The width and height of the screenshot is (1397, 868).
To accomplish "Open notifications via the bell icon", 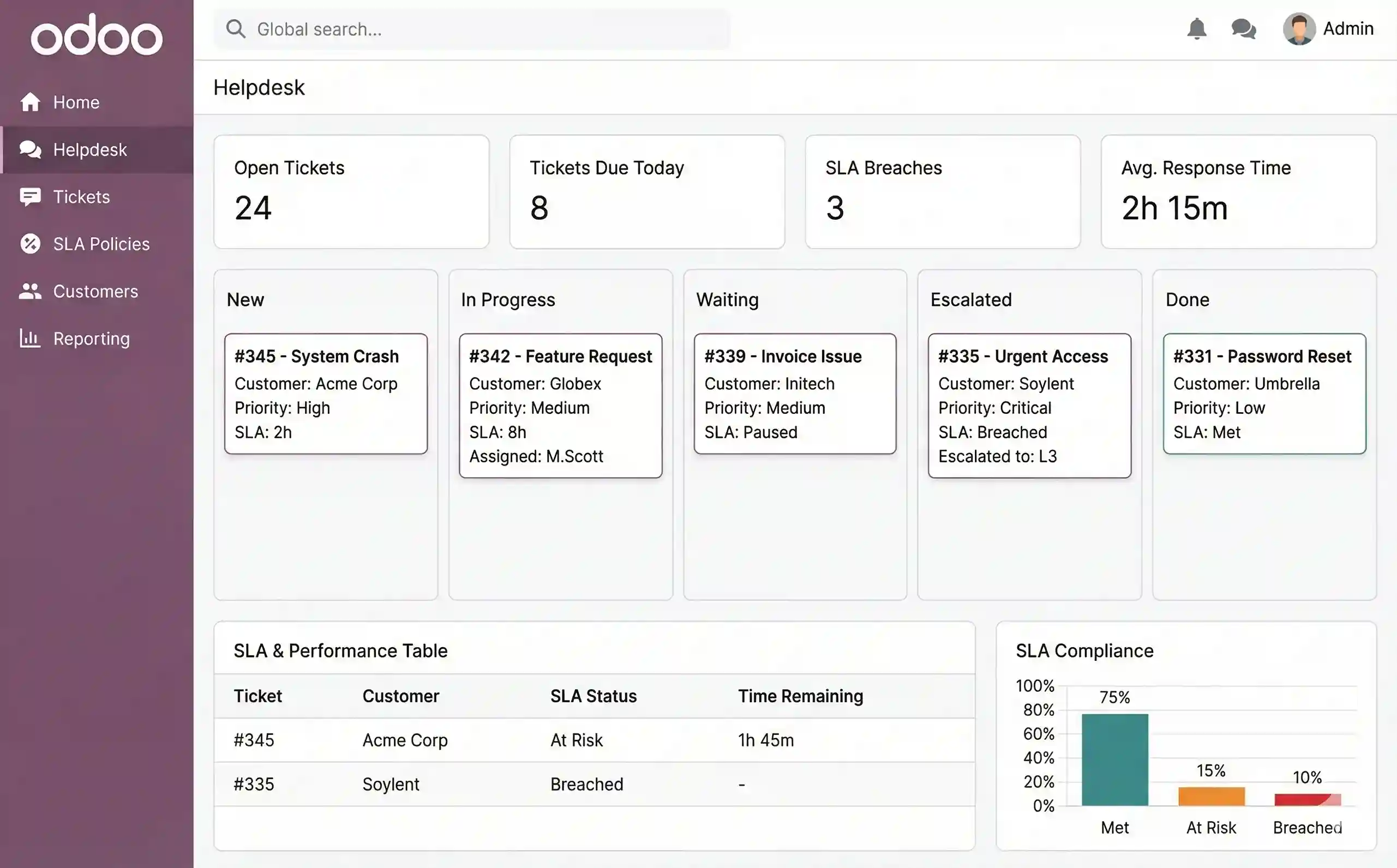I will pos(1197,29).
